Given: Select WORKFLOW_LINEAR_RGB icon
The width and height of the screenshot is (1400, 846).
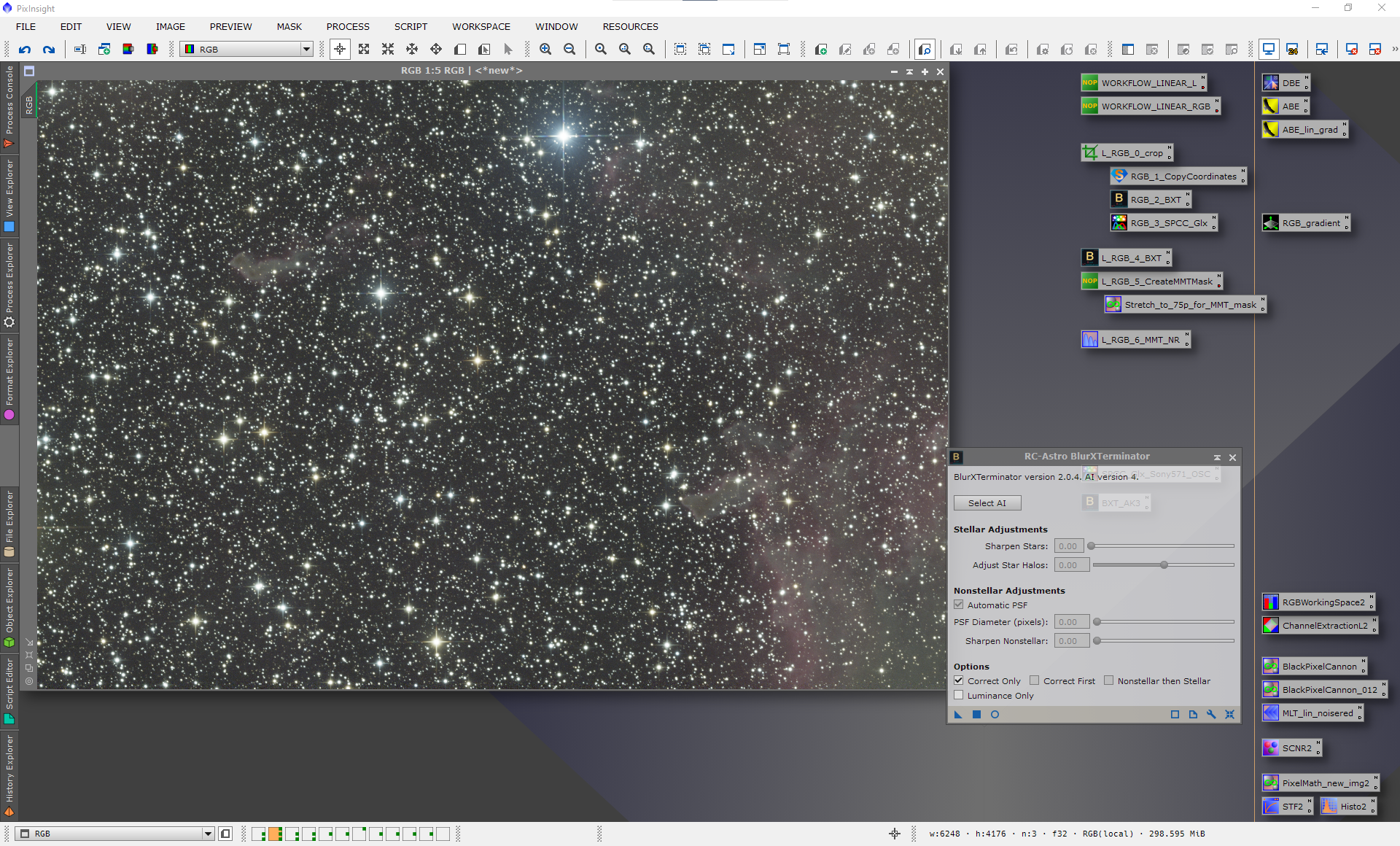Looking at the screenshot, I should click(1150, 106).
